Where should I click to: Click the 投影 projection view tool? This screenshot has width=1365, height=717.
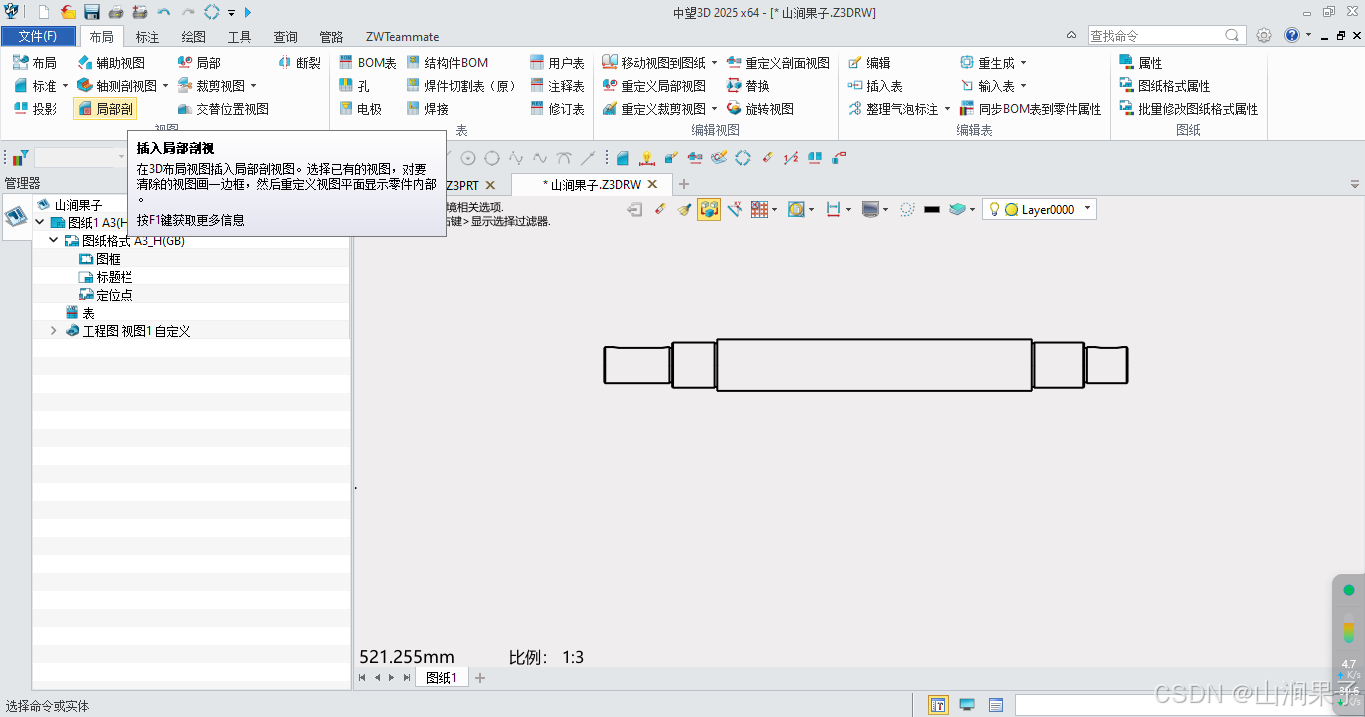click(35, 109)
